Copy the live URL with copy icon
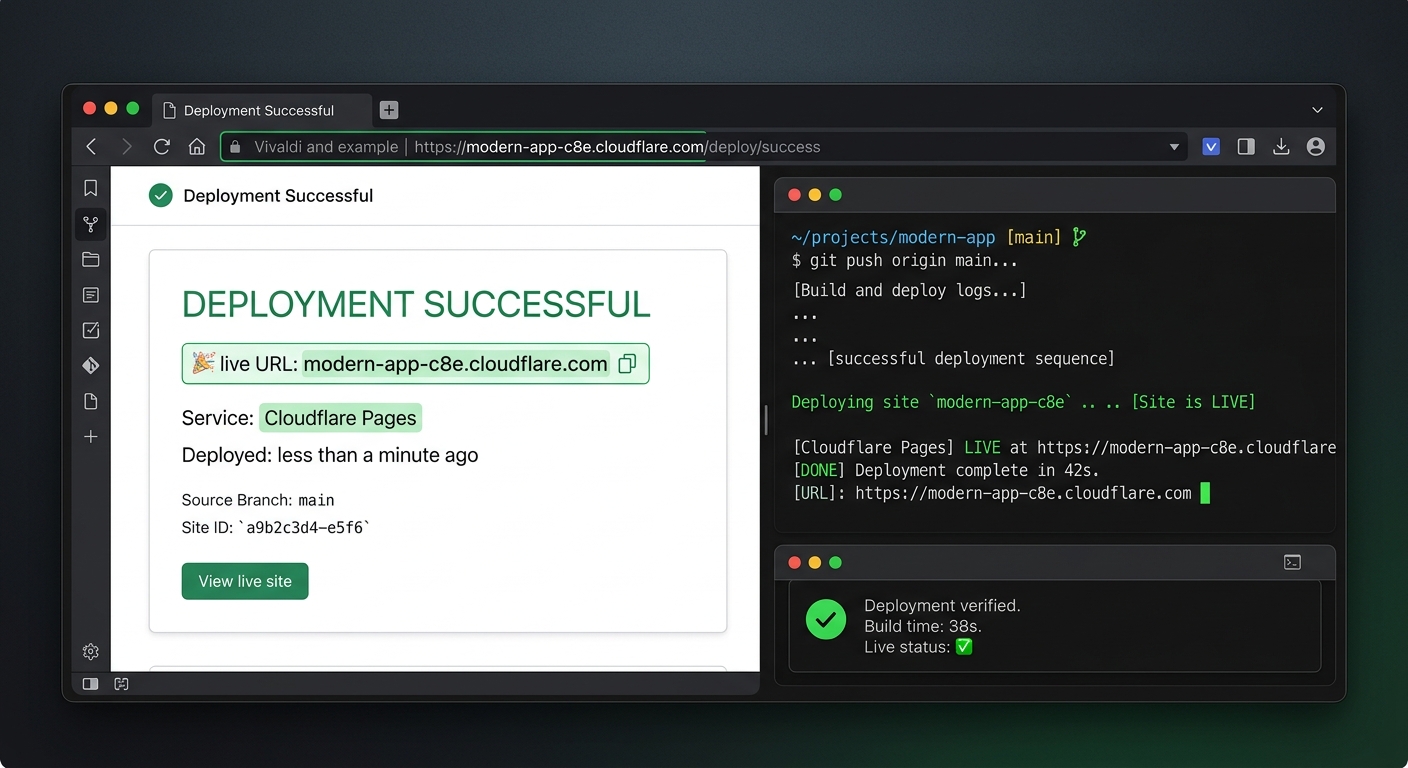The image size is (1408, 768). [x=627, y=364]
